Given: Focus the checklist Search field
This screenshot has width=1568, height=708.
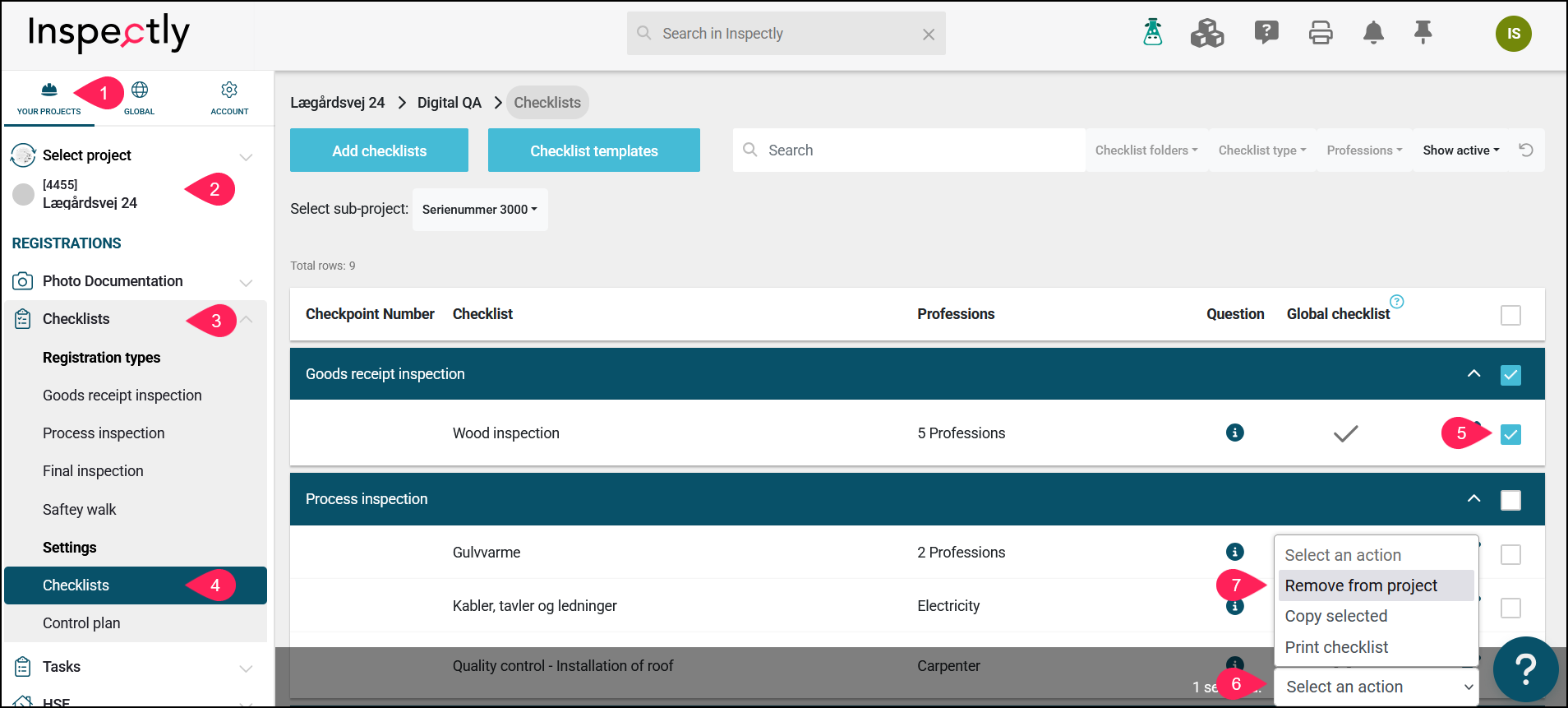Looking at the screenshot, I should coord(909,150).
